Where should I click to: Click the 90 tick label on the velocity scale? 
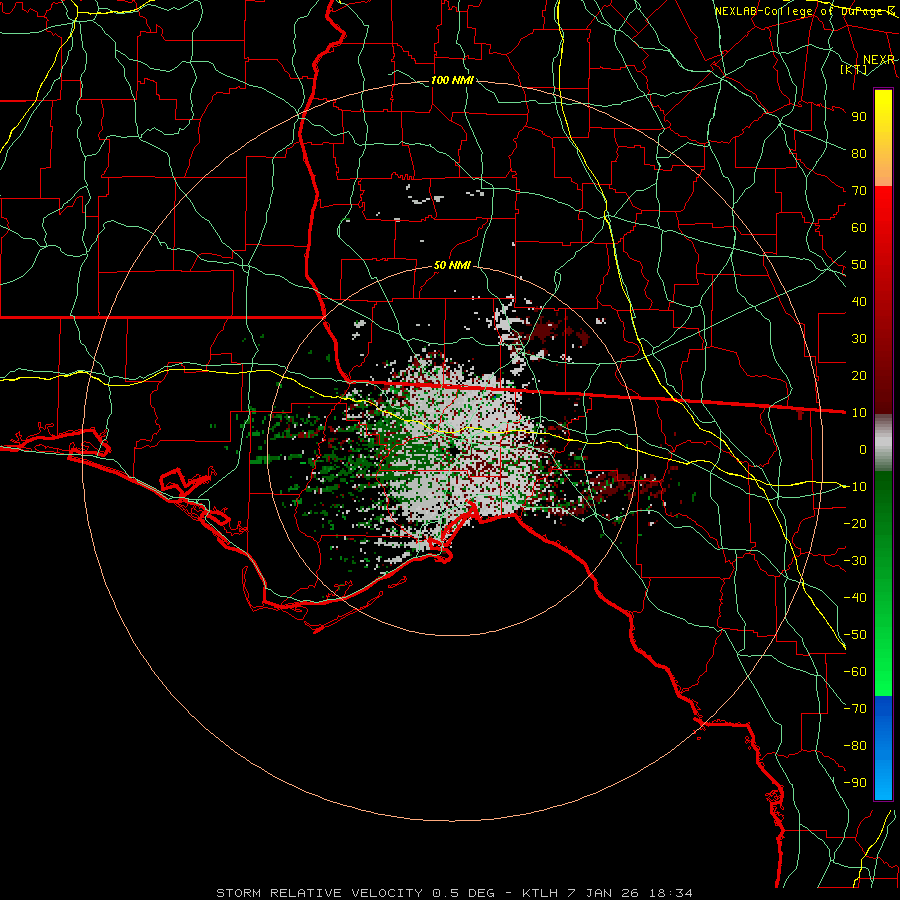(x=859, y=117)
